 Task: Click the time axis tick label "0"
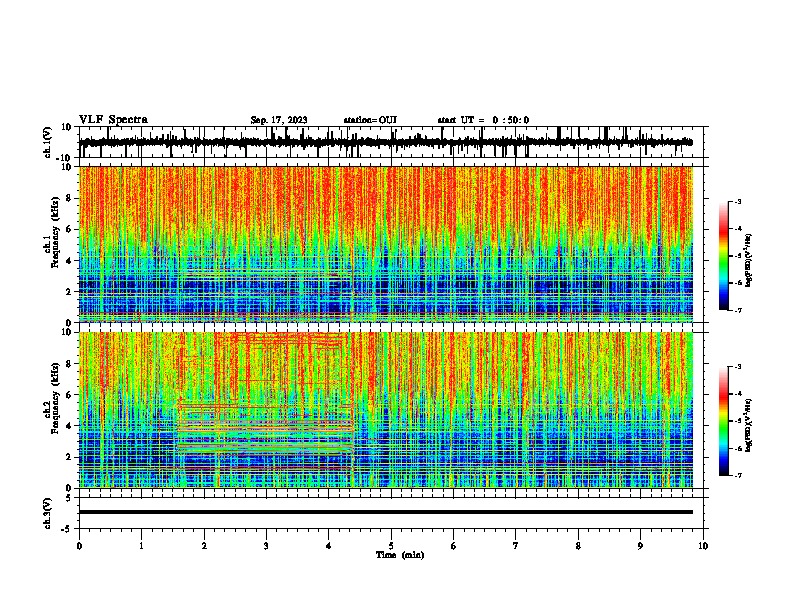79,546
